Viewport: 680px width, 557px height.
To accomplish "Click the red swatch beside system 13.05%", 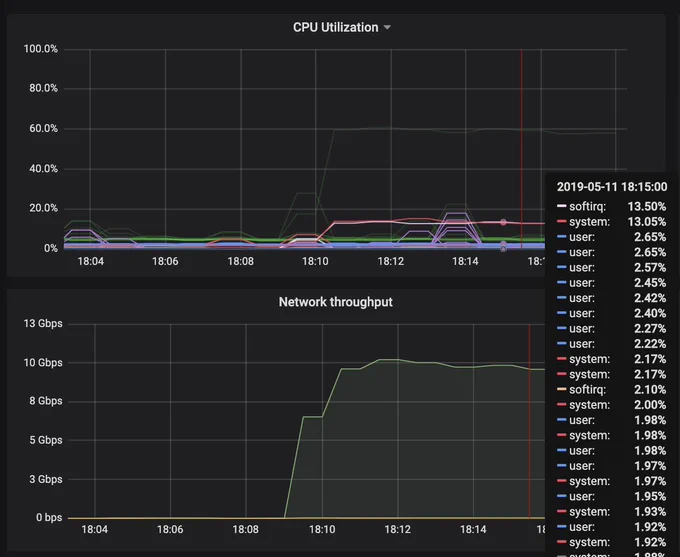I will pos(562,221).
